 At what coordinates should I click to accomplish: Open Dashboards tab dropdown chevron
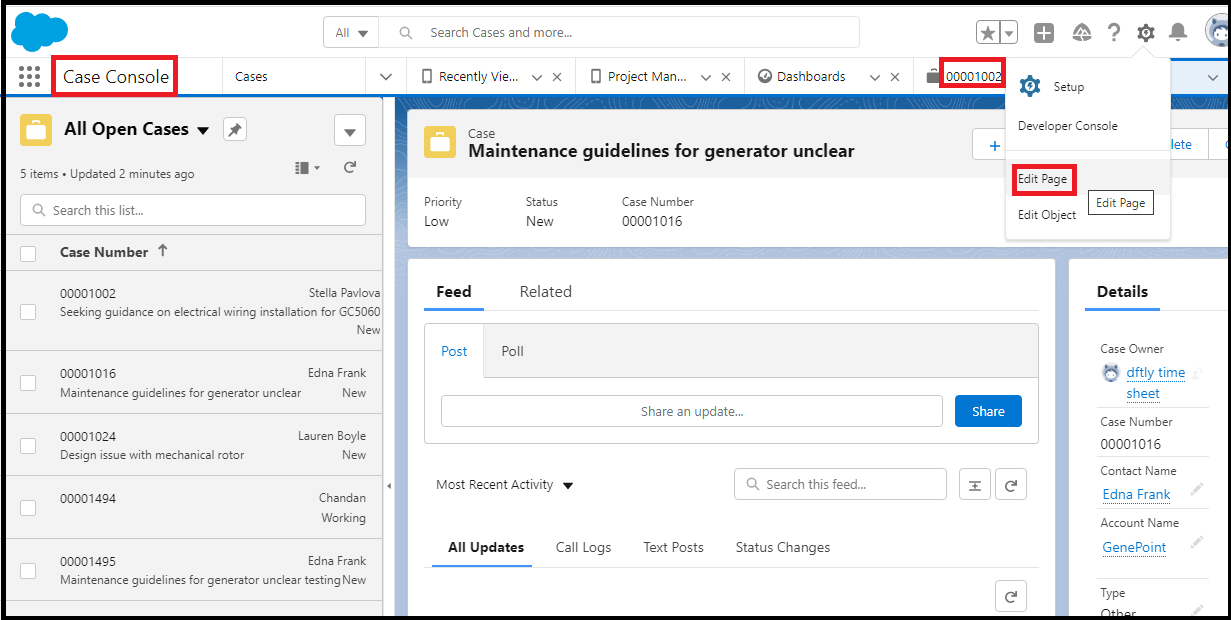point(875,77)
